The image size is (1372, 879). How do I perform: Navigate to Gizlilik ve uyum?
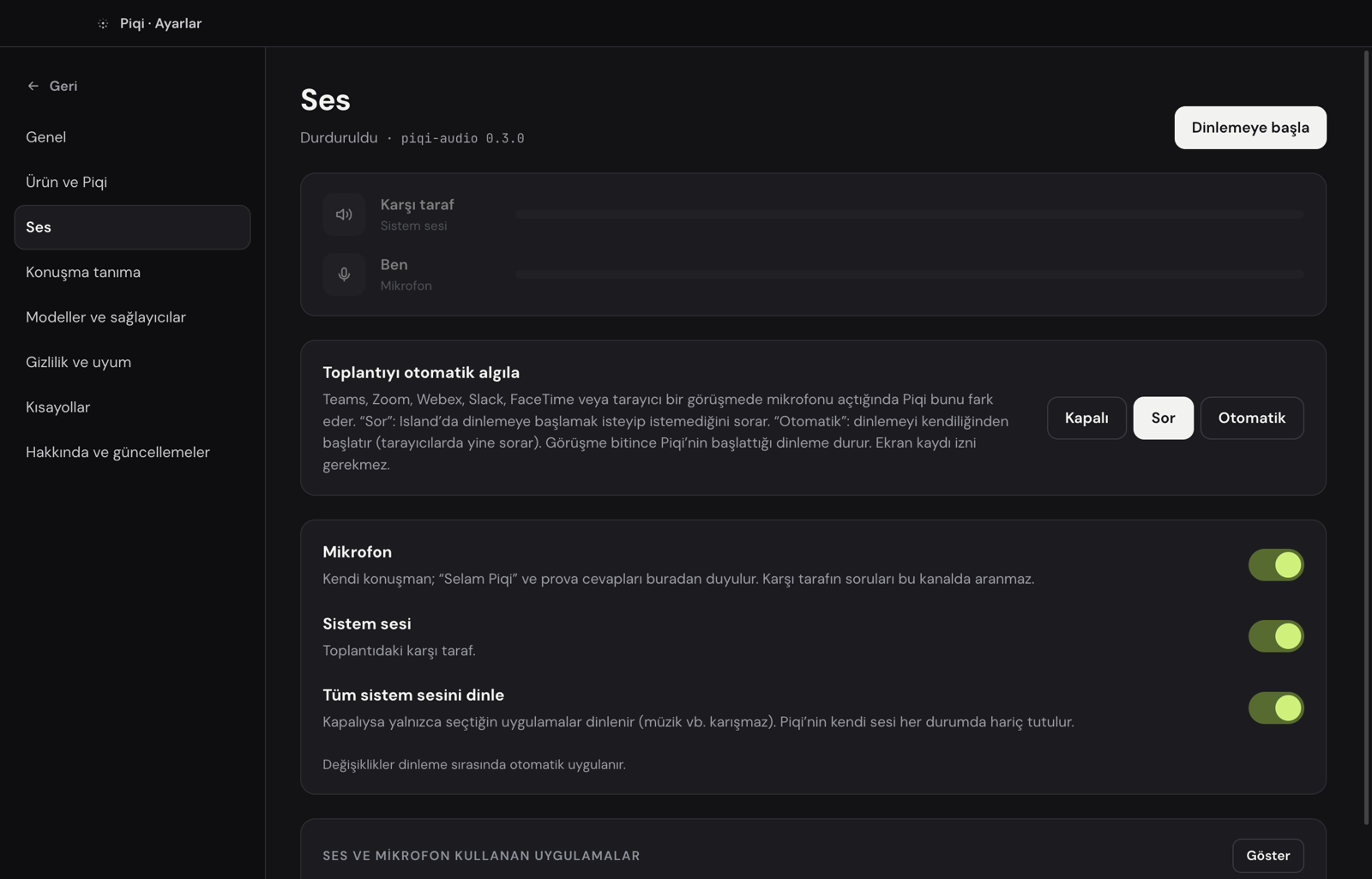(x=132, y=362)
